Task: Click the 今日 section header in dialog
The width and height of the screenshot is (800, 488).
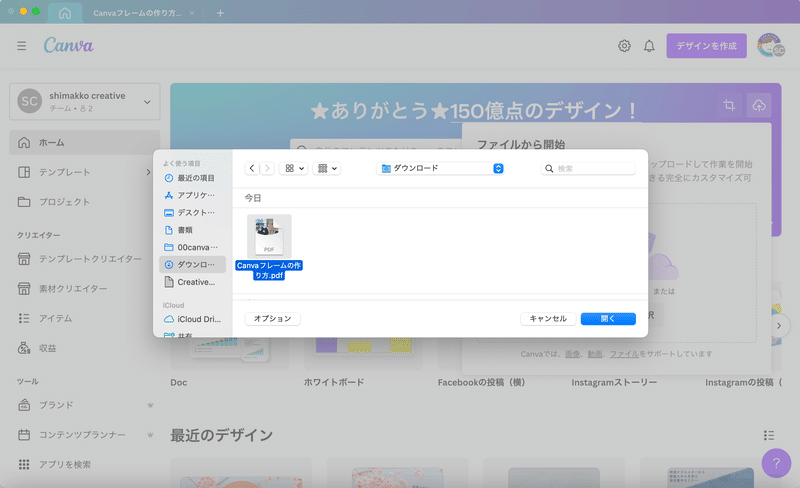Action: coord(253,198)
